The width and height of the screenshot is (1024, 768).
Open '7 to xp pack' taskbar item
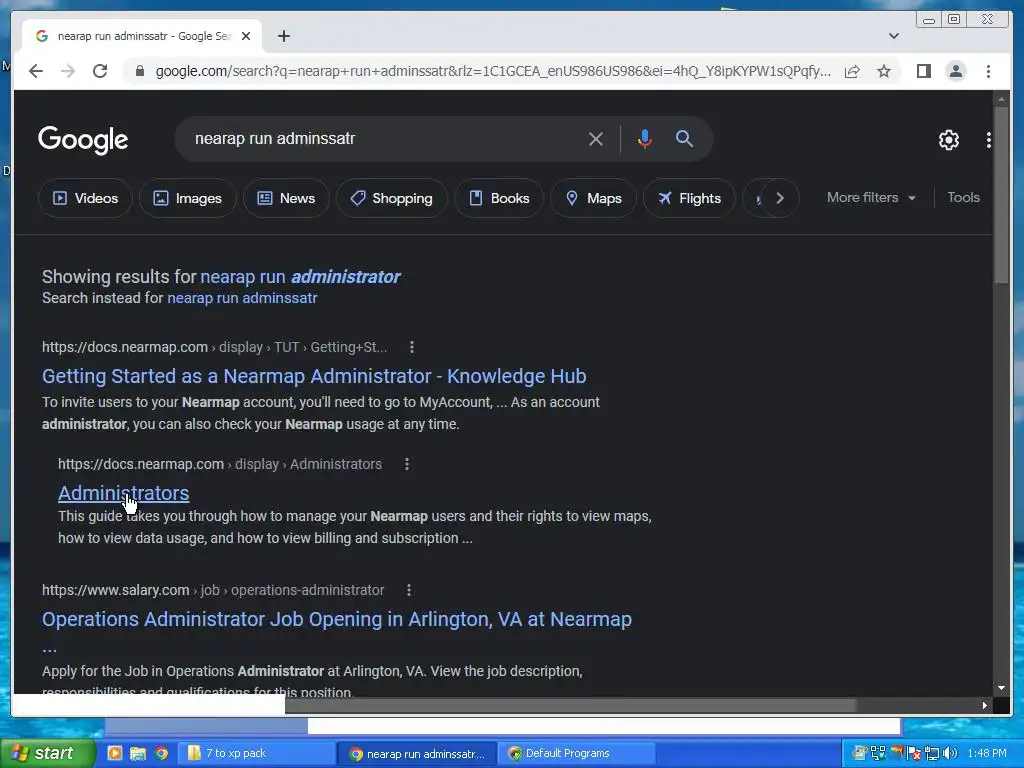[257, 753]
